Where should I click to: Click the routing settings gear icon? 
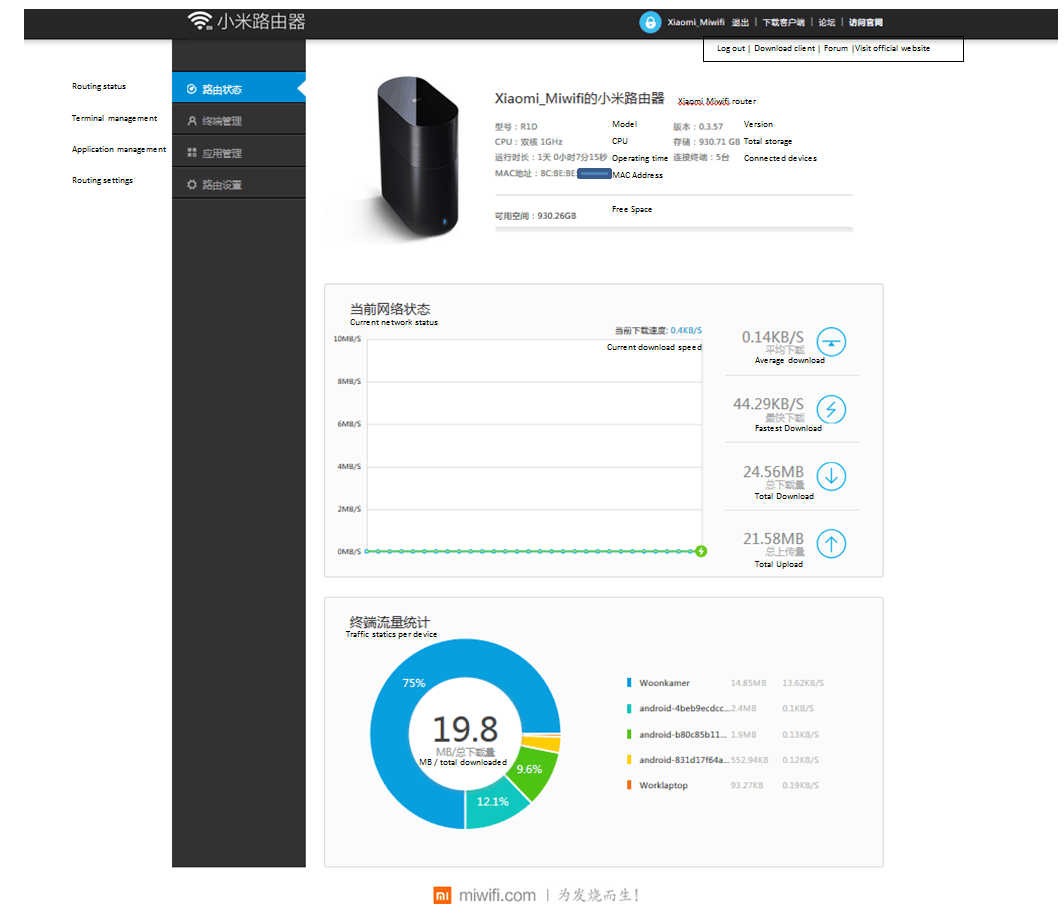click(192, 185)
